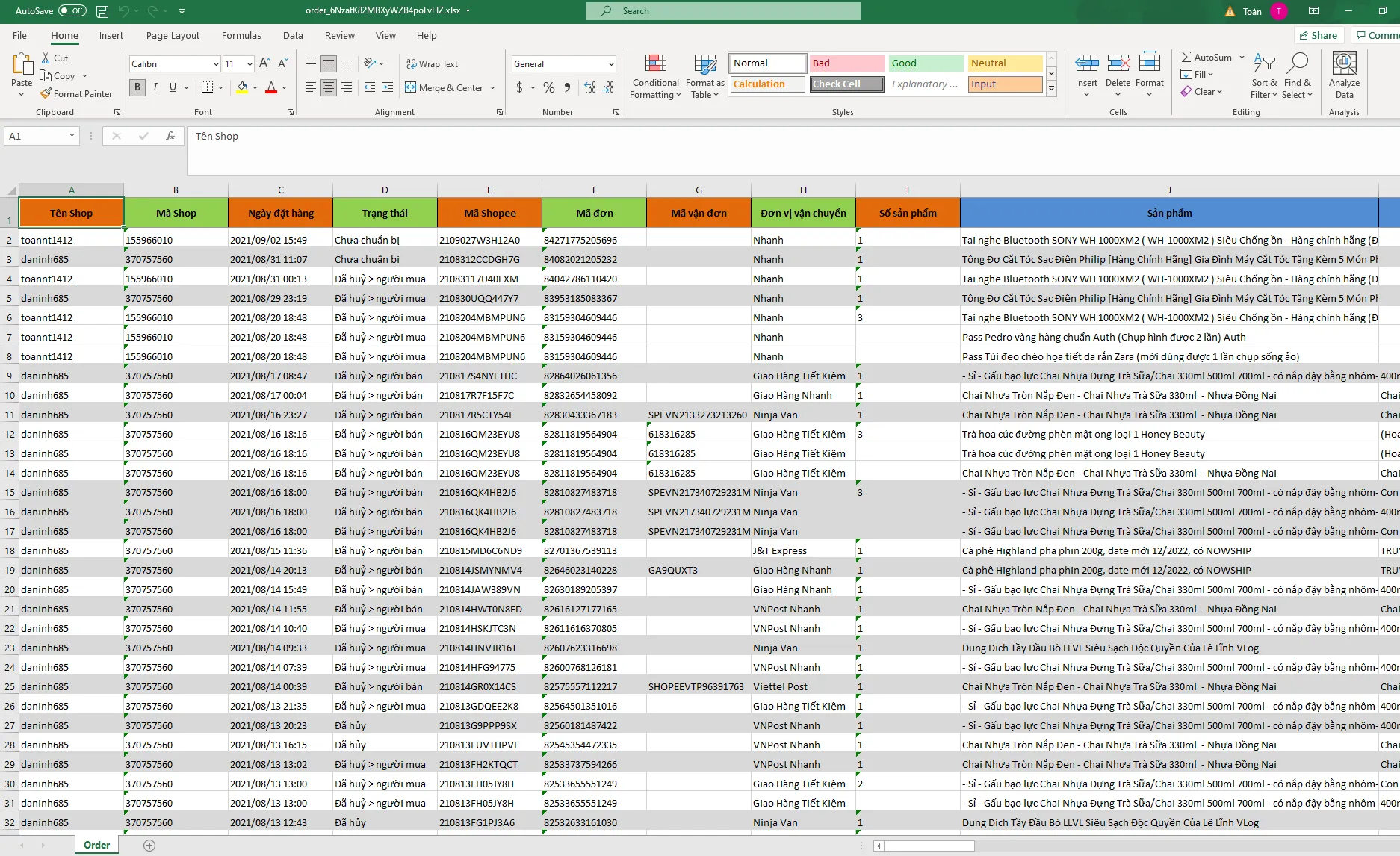
Task: Apply the fill color swatch
Action: coord(242,88)
